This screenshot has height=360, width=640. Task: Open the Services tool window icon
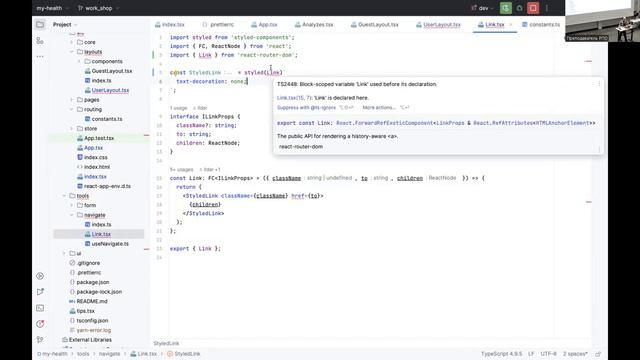point(40,276)
